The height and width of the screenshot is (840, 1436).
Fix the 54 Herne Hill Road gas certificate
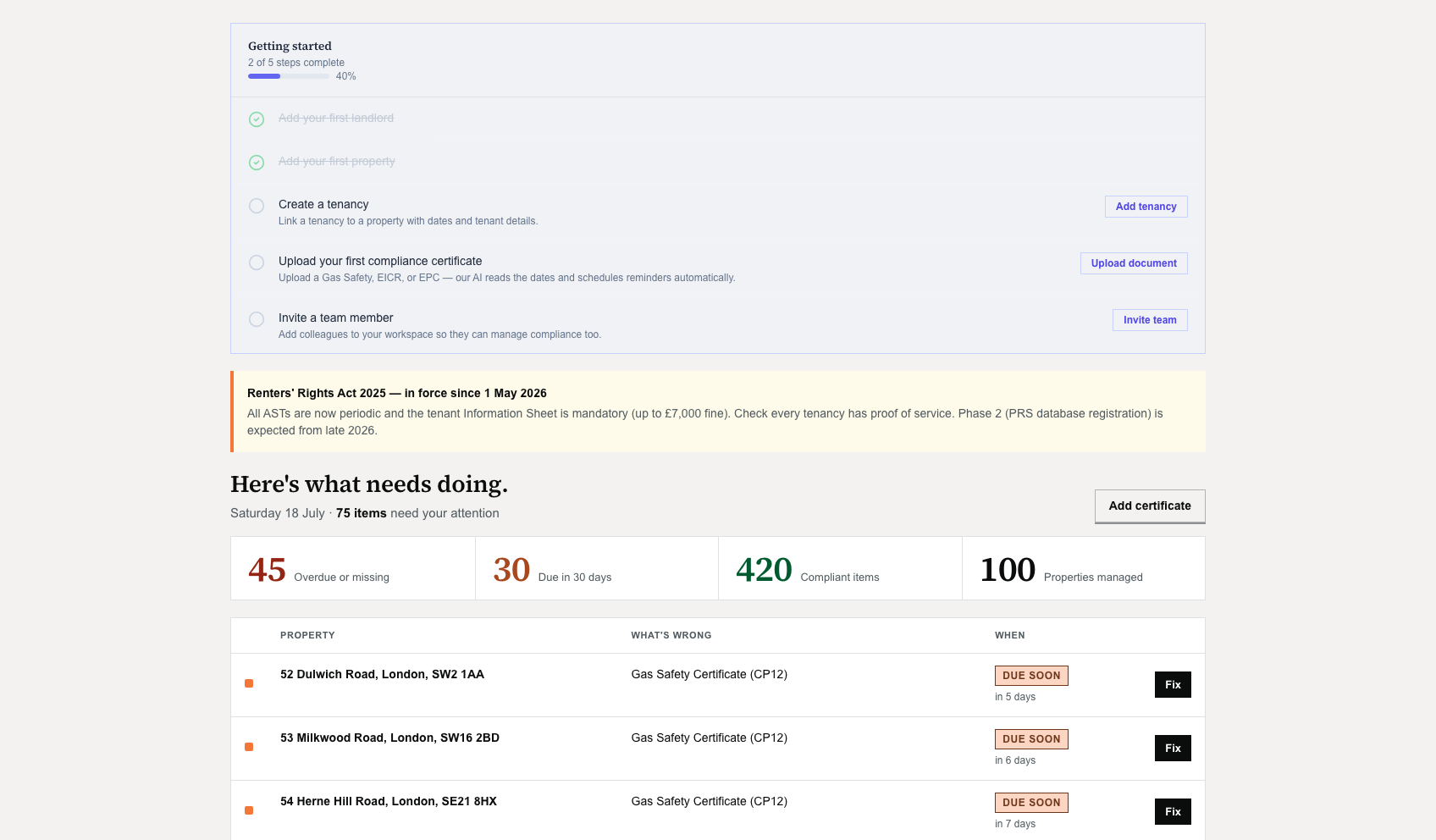[1173, 811]
